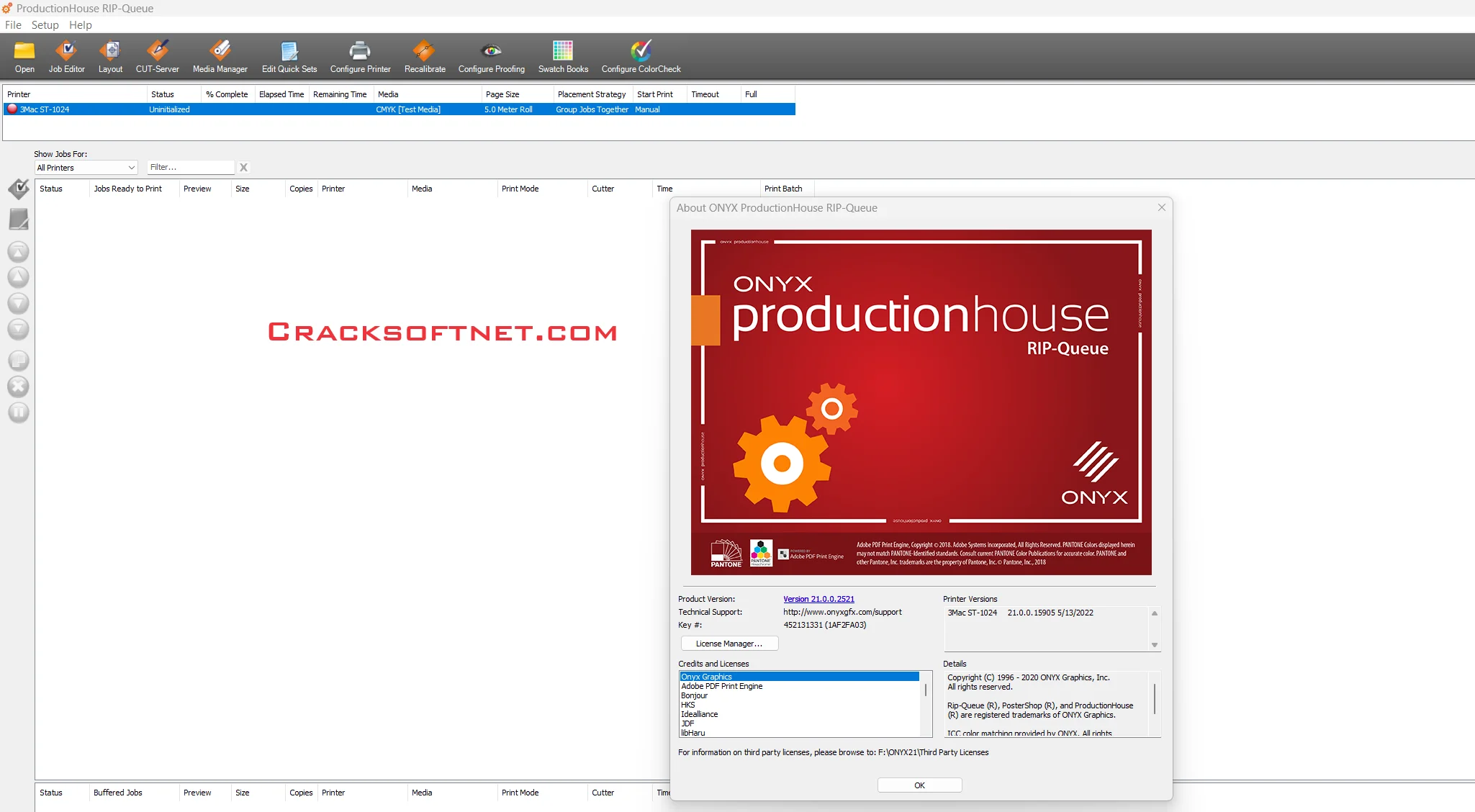
Task: Click the move job to bottom arrow
Action: pos(19,329)
